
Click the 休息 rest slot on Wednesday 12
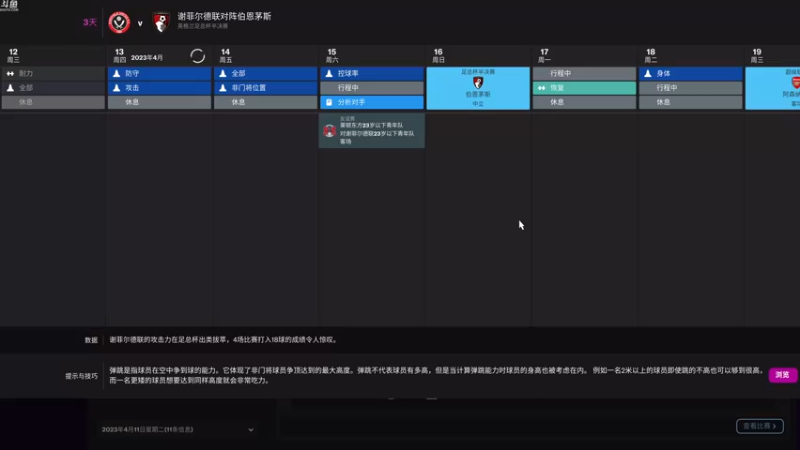pyautogui.click(x=53, y=102)
